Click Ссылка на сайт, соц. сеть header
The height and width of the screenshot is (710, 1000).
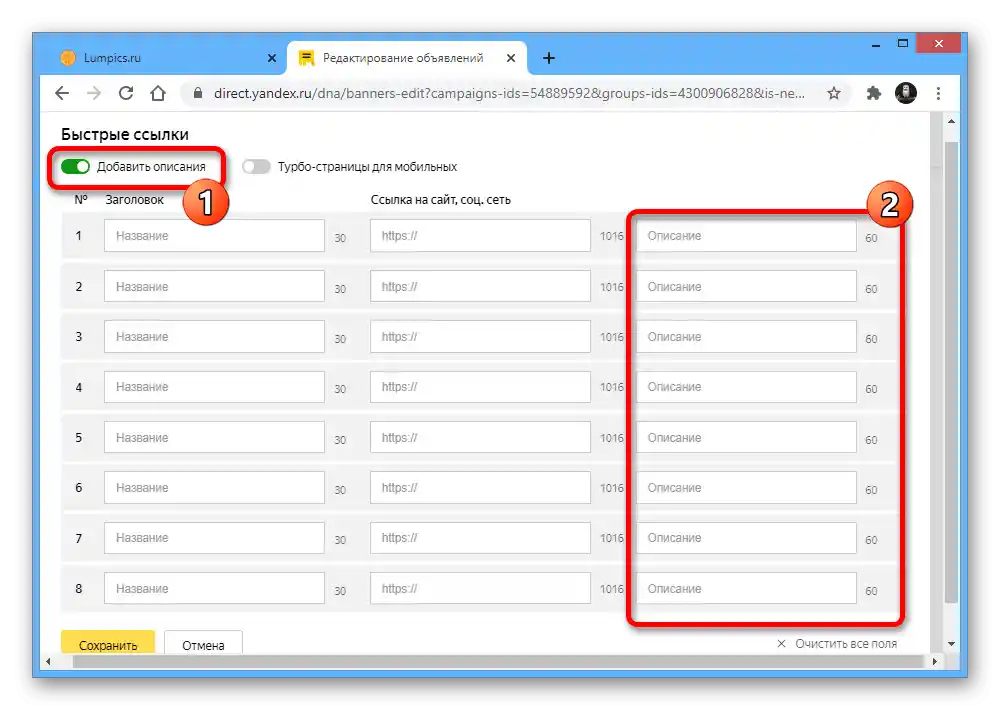coord(441,200)
